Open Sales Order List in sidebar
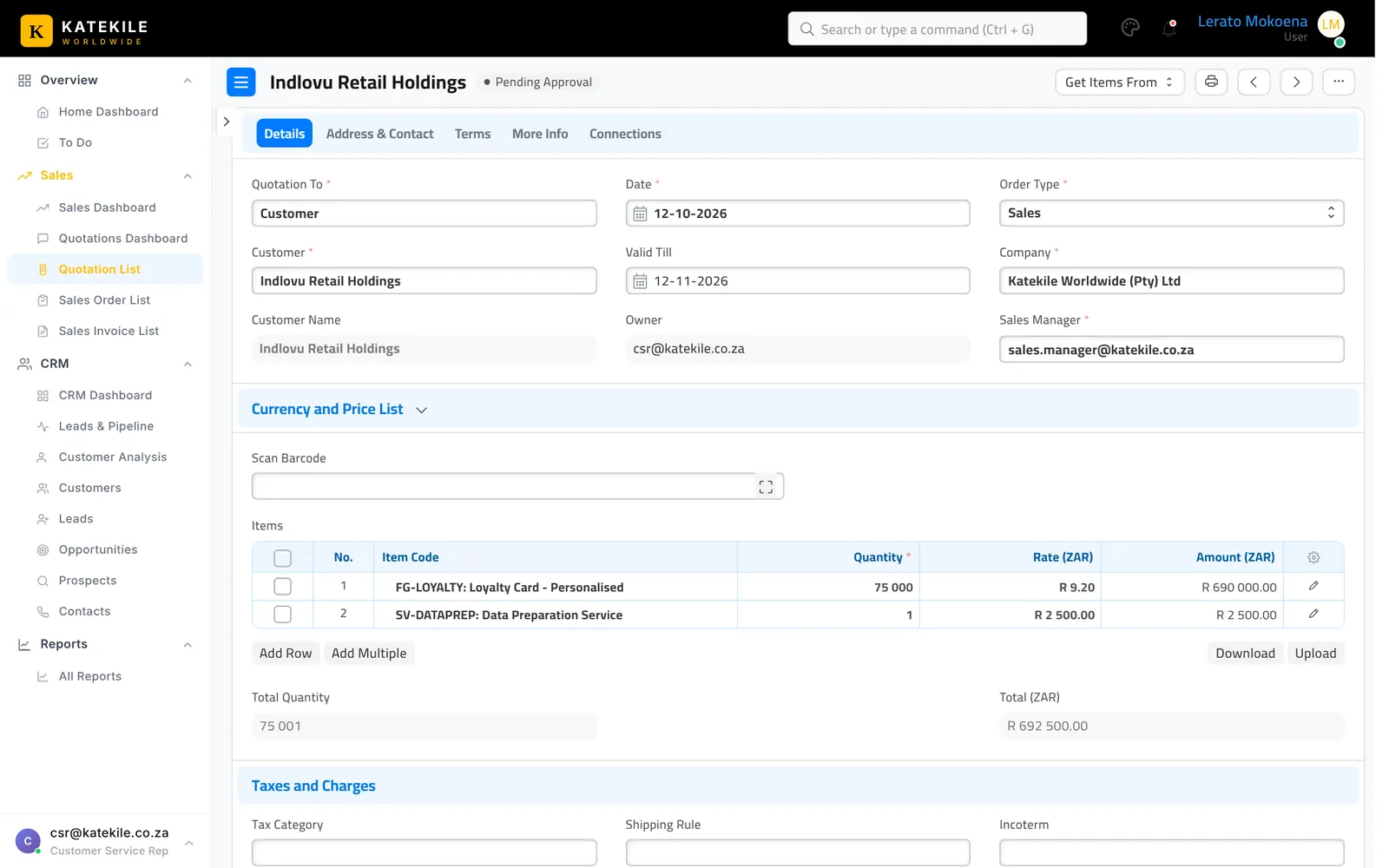The width and height of the screenshot is (1389, 868). (x=105, y=300)
